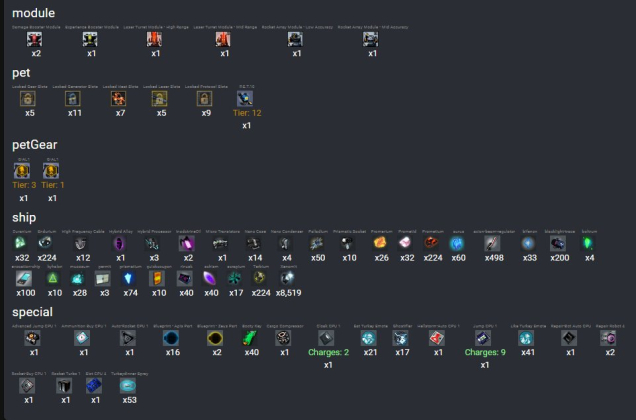Choose the Tier 1 pet gear item
The width and height of the screenshot is (636, 420).
coord(52,171)
